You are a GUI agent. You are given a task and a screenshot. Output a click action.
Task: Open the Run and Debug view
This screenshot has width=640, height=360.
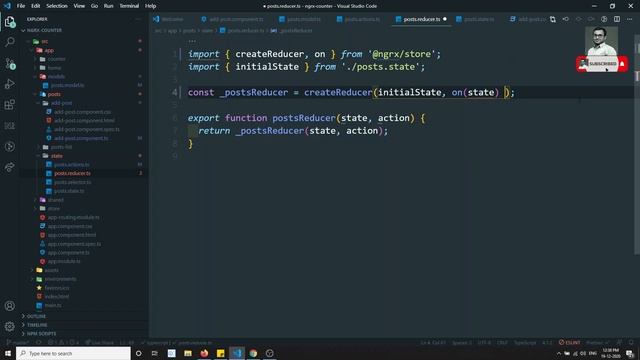click(x=10, y=84)
